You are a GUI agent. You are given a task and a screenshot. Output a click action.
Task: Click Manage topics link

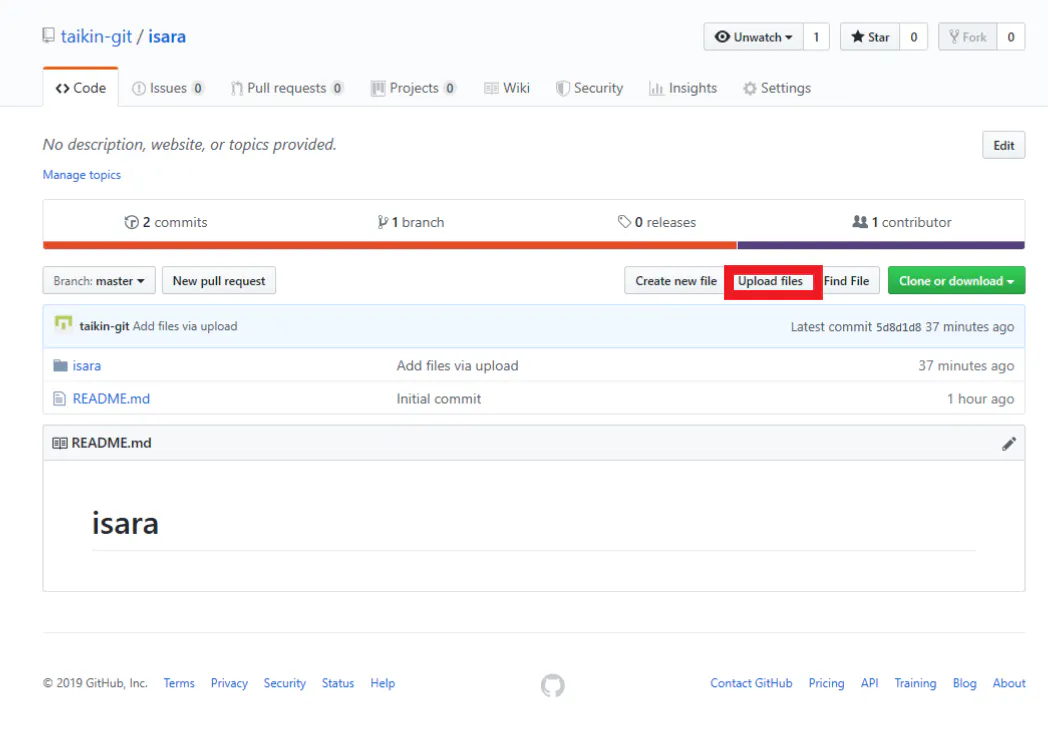[82, 174]
